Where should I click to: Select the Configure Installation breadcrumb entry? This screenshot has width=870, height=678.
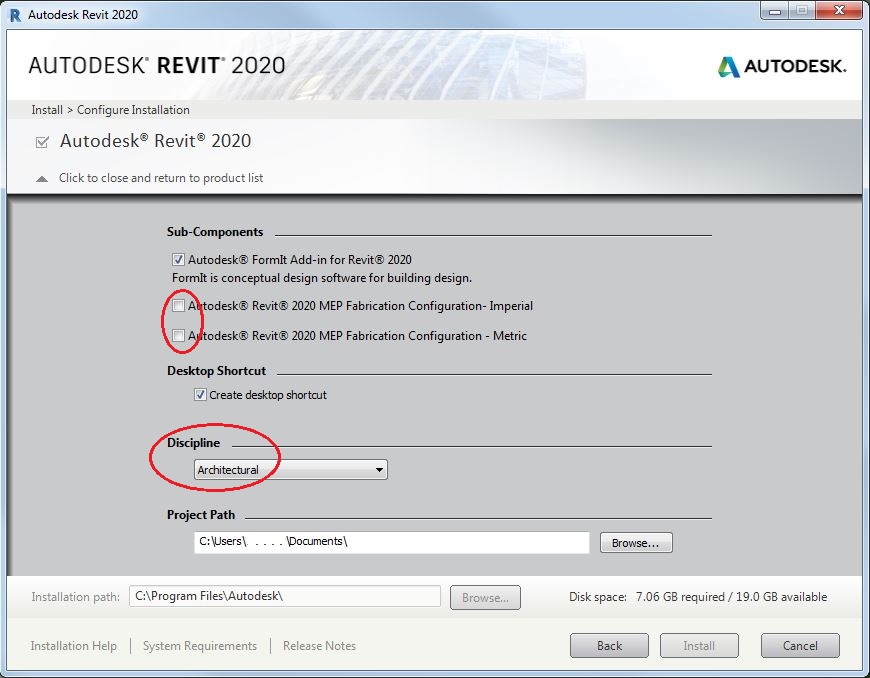(131, 110)
